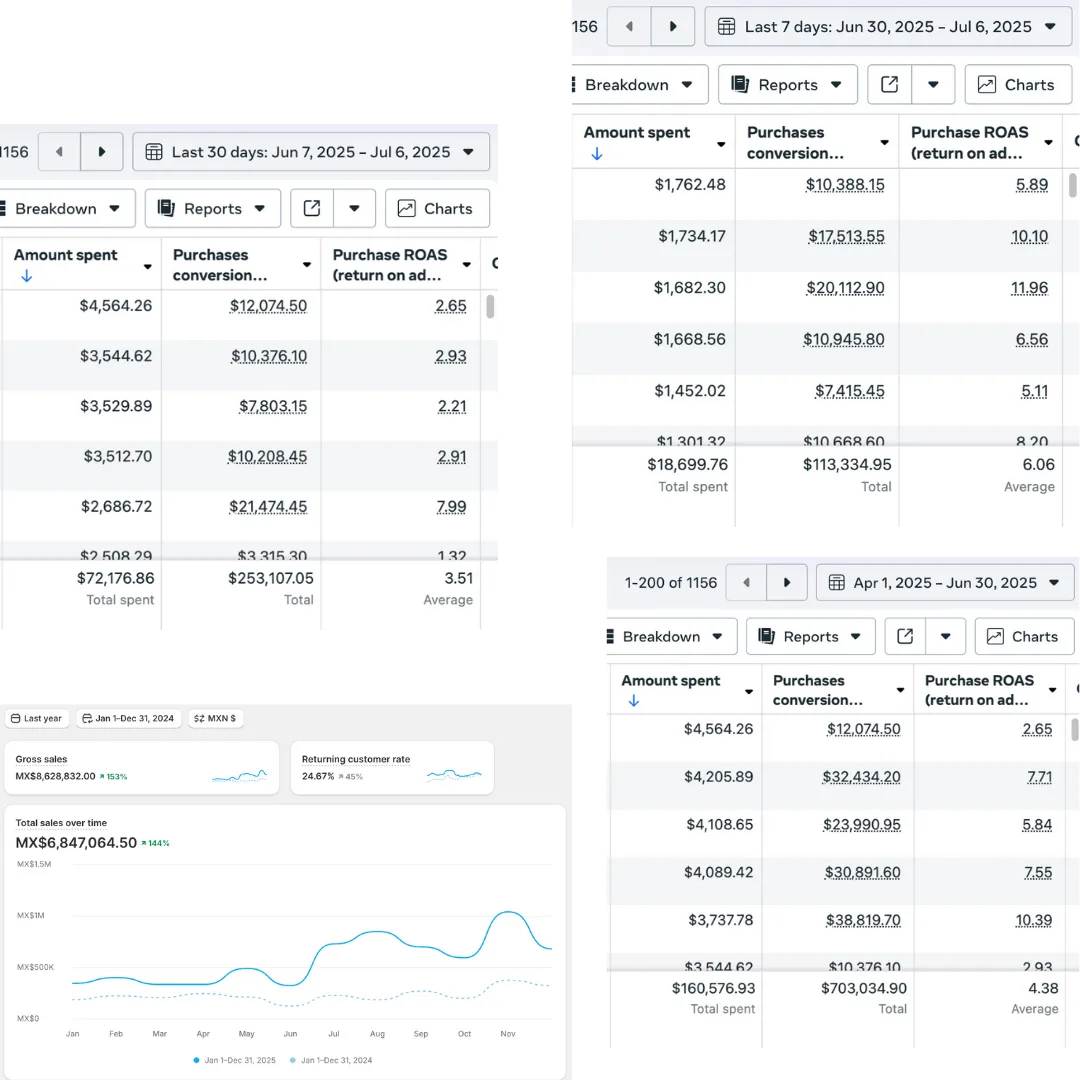1080x1080 pixels.
Task: Open Reports dropdown in Last 30 days panel
Action: (213, 209)
